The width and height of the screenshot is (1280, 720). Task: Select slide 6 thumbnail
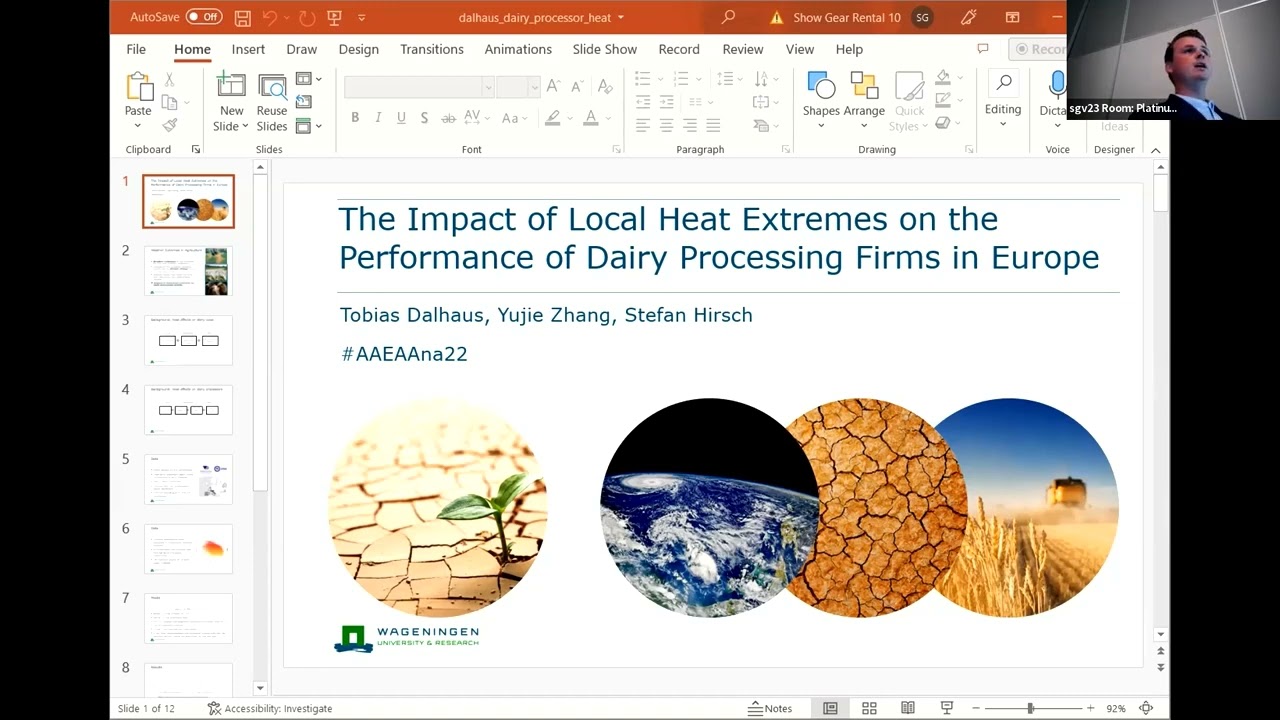click(188, 549)
